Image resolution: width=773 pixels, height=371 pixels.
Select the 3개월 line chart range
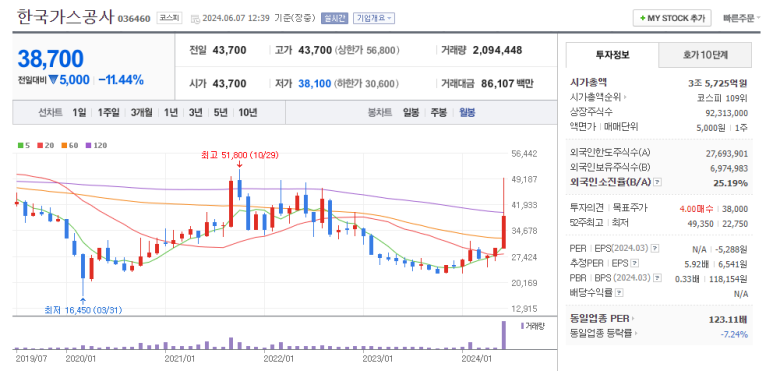(141, 113)
